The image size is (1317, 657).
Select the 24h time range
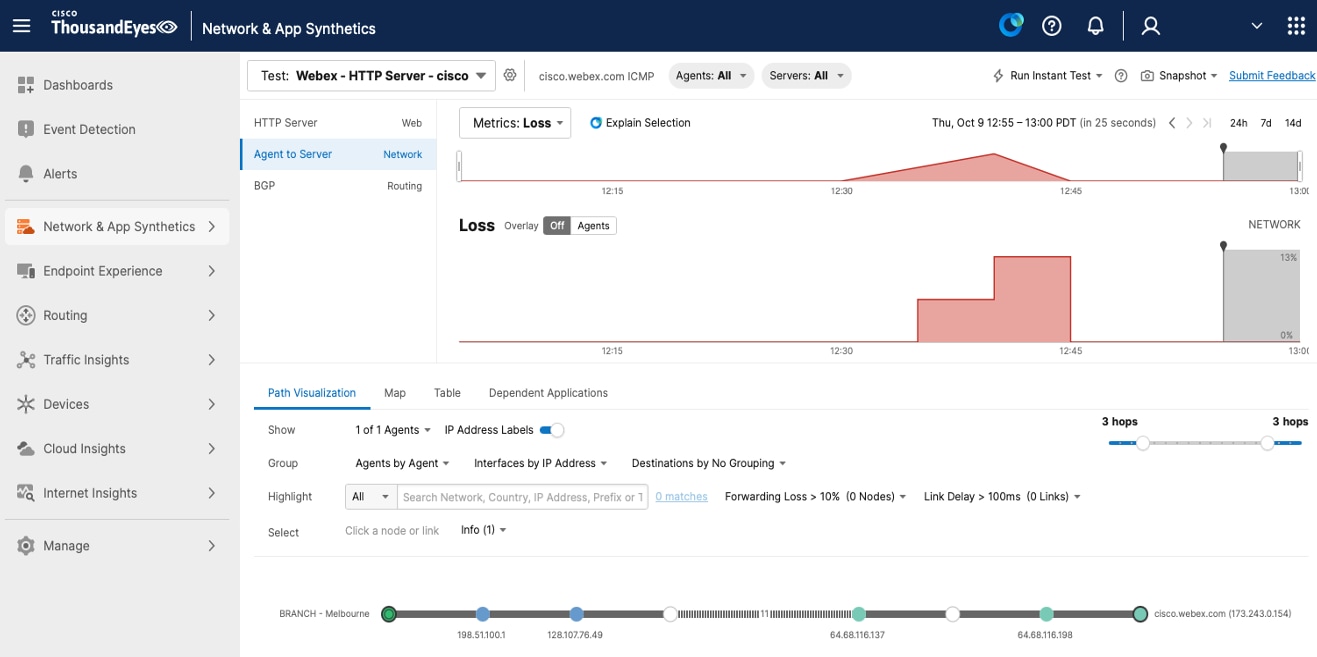(1238, 123)
